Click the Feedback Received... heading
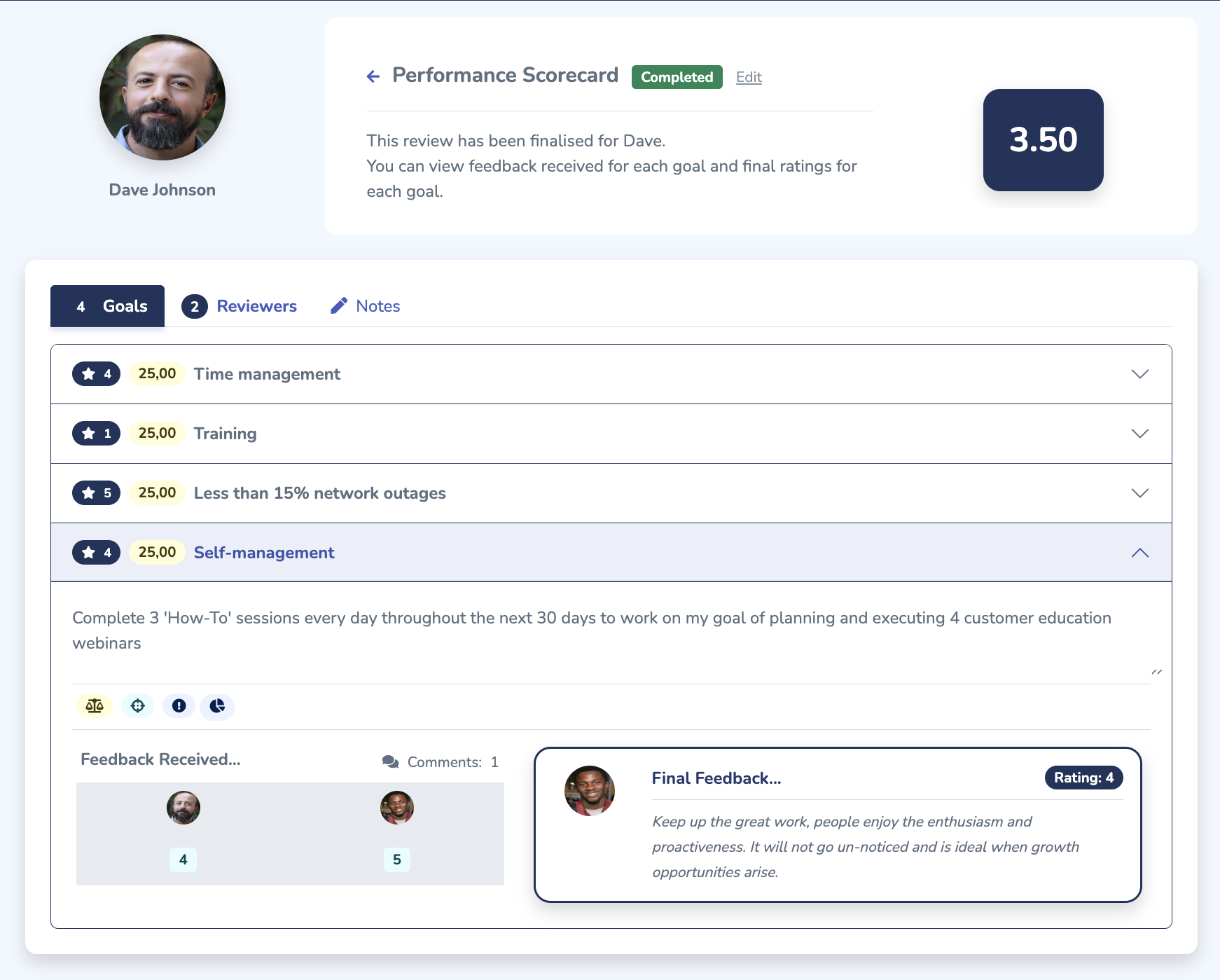 click(x=160, y=759)
